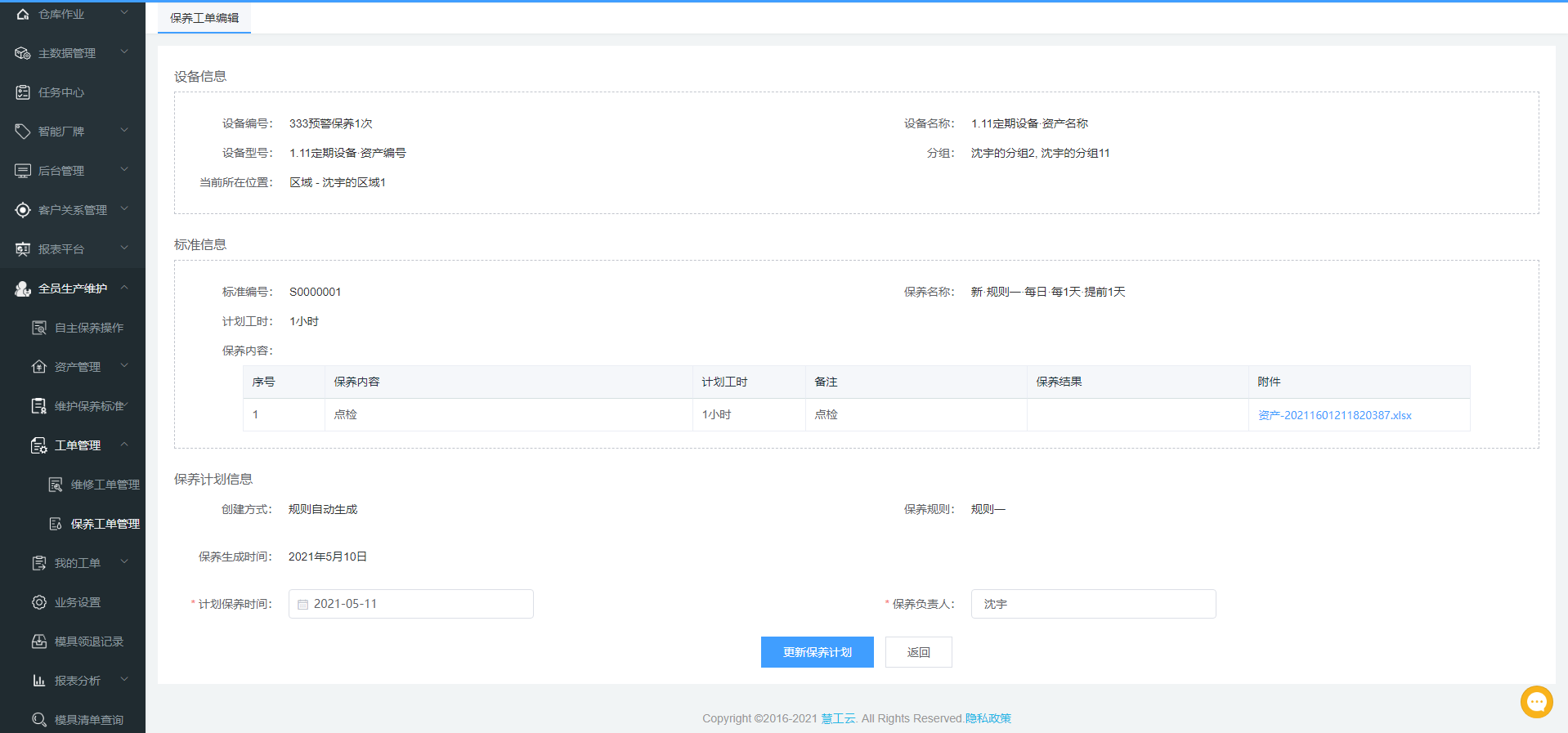1568x733 pixels.
Task: Click the calendar icon in 计划保养时间 field
Action: [x=303, y=605]
